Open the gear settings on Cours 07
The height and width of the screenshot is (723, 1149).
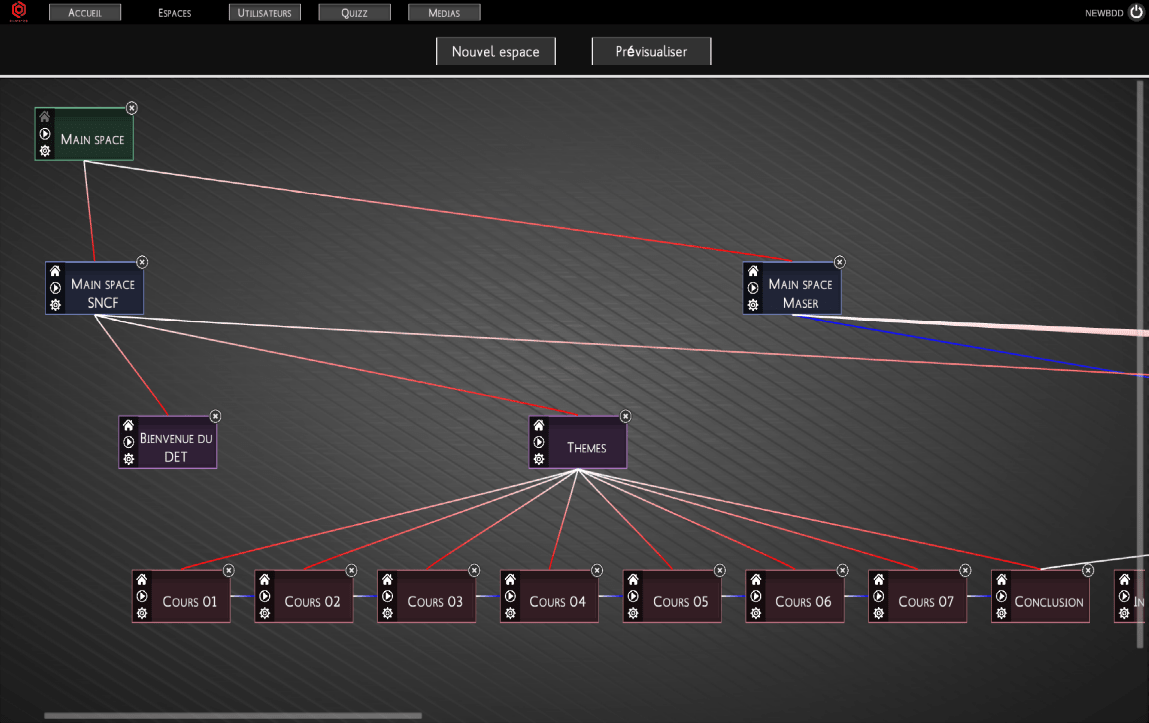pos(877,613)
